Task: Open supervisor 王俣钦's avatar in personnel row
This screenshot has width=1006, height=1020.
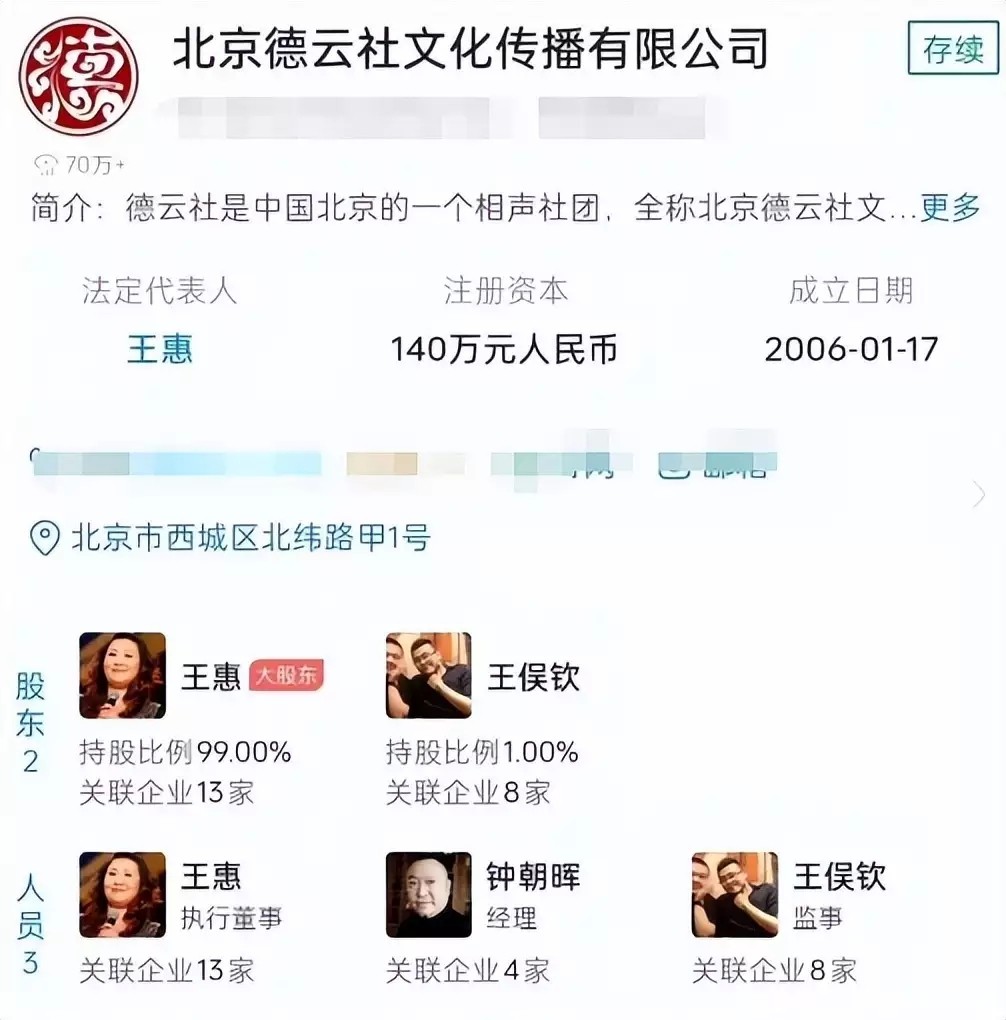Action: tap(735, 895)
